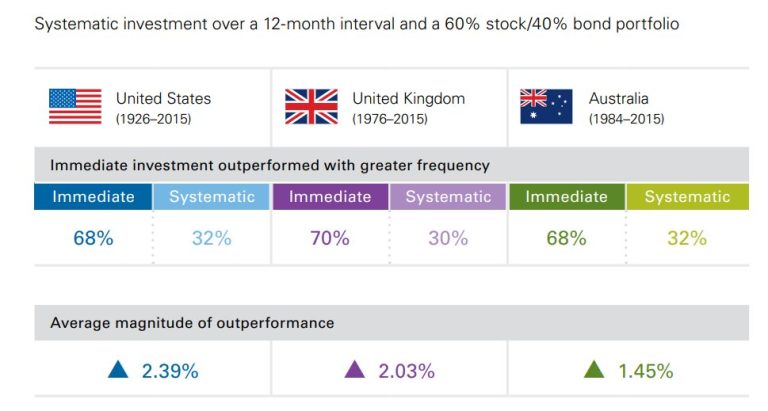
Task: Click the 30% systematic value
Action: coord(448,238)
